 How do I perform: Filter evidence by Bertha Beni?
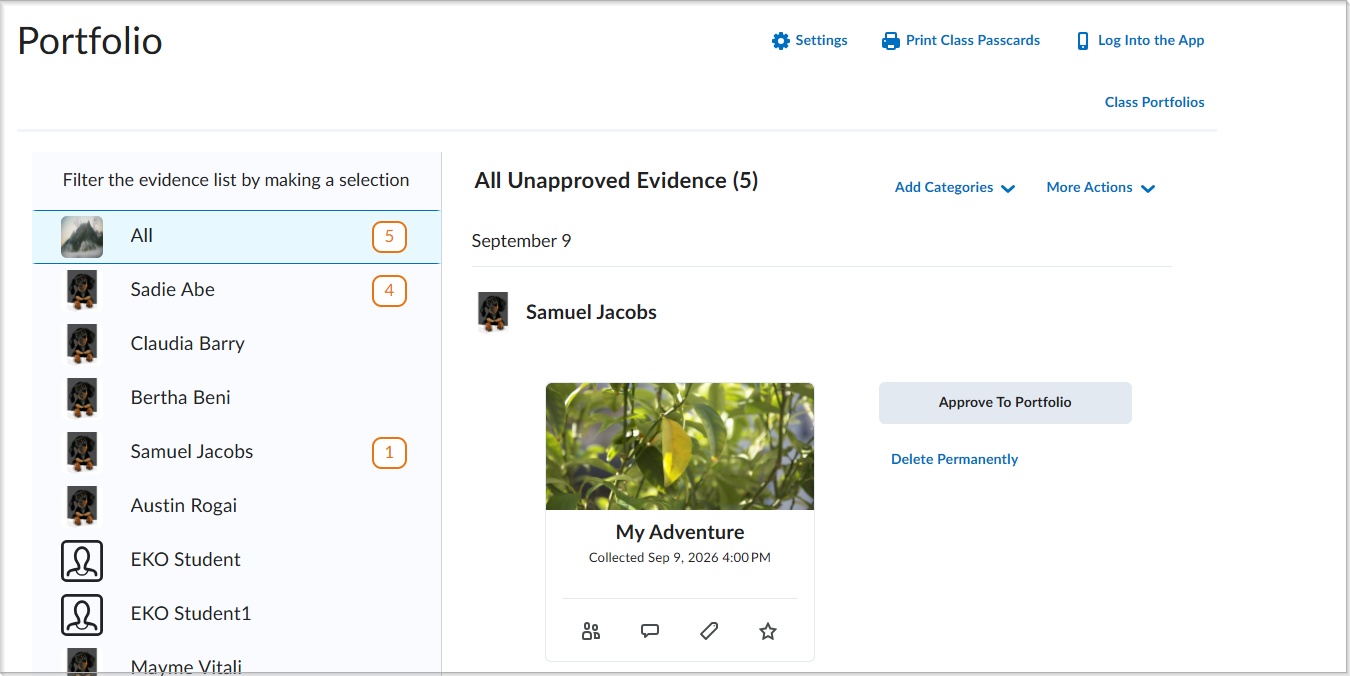pos(237,398)
